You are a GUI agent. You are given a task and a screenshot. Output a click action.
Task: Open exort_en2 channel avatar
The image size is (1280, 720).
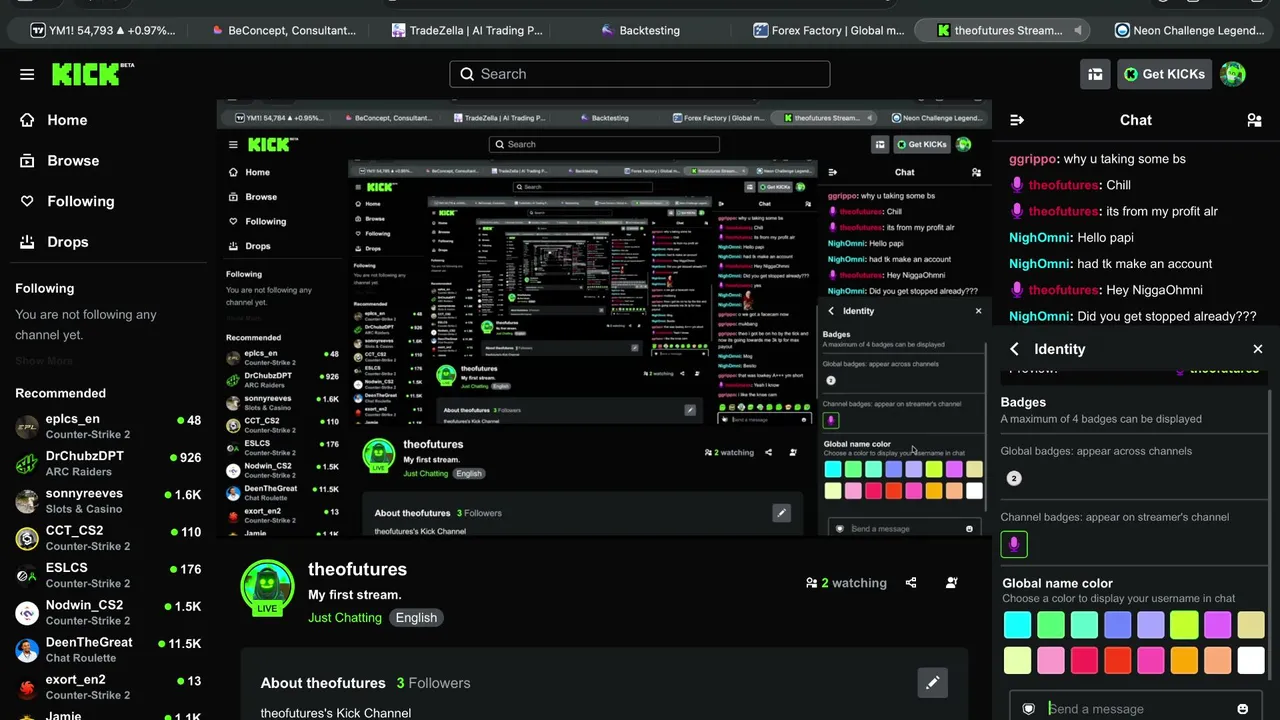[27, 687]
